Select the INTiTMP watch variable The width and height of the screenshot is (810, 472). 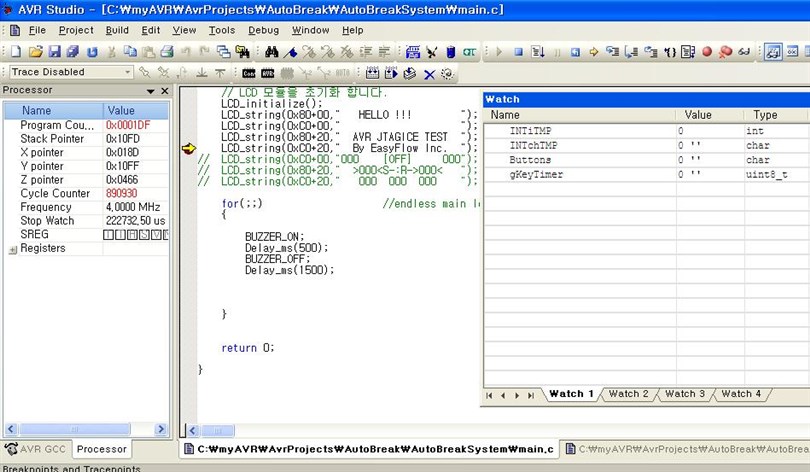pos(531,131)
